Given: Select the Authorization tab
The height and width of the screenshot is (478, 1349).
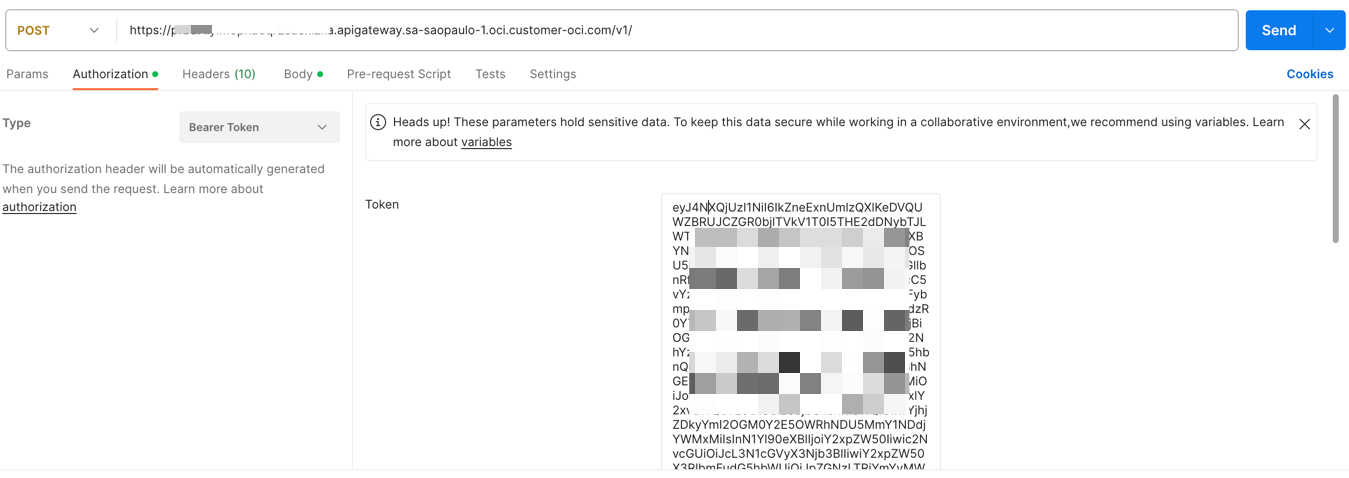Looking at the screenshot, I should pyautogui.click(x=110, y=74).
